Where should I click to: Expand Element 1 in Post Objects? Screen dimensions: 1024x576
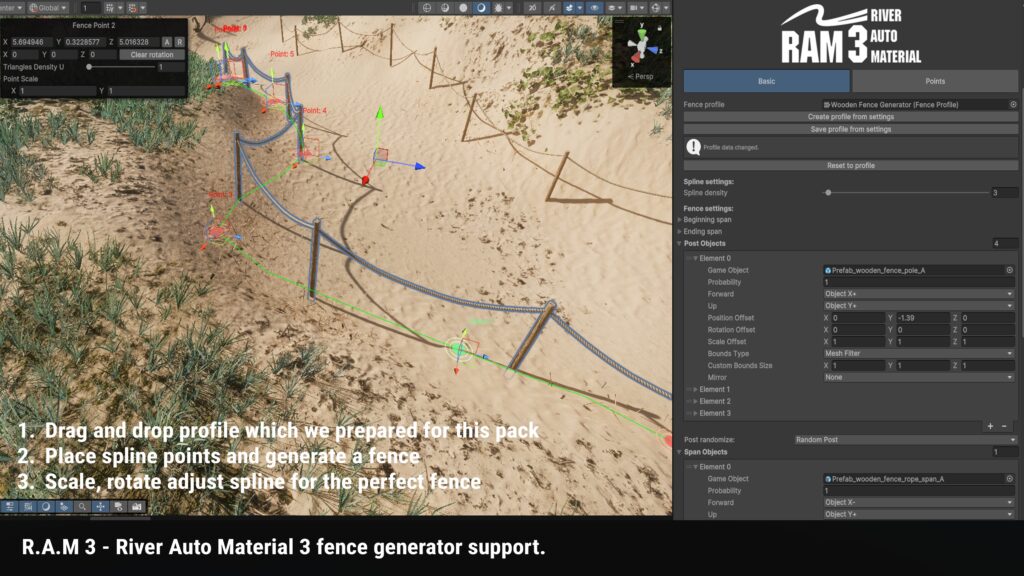[694, 389]
